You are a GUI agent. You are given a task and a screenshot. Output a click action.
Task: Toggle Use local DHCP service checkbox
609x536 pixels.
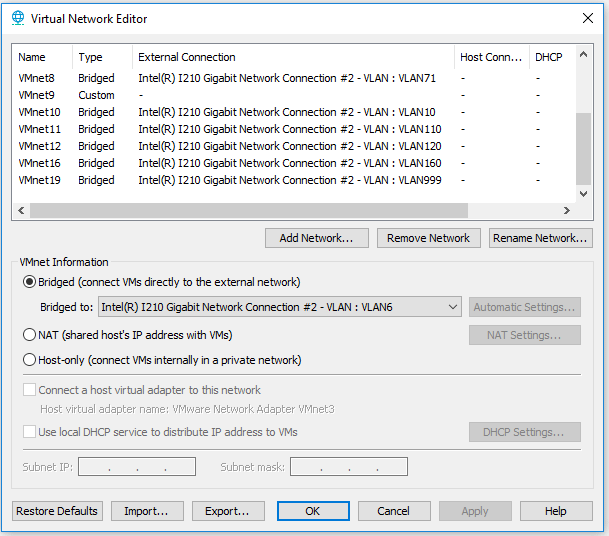point(30,432)
